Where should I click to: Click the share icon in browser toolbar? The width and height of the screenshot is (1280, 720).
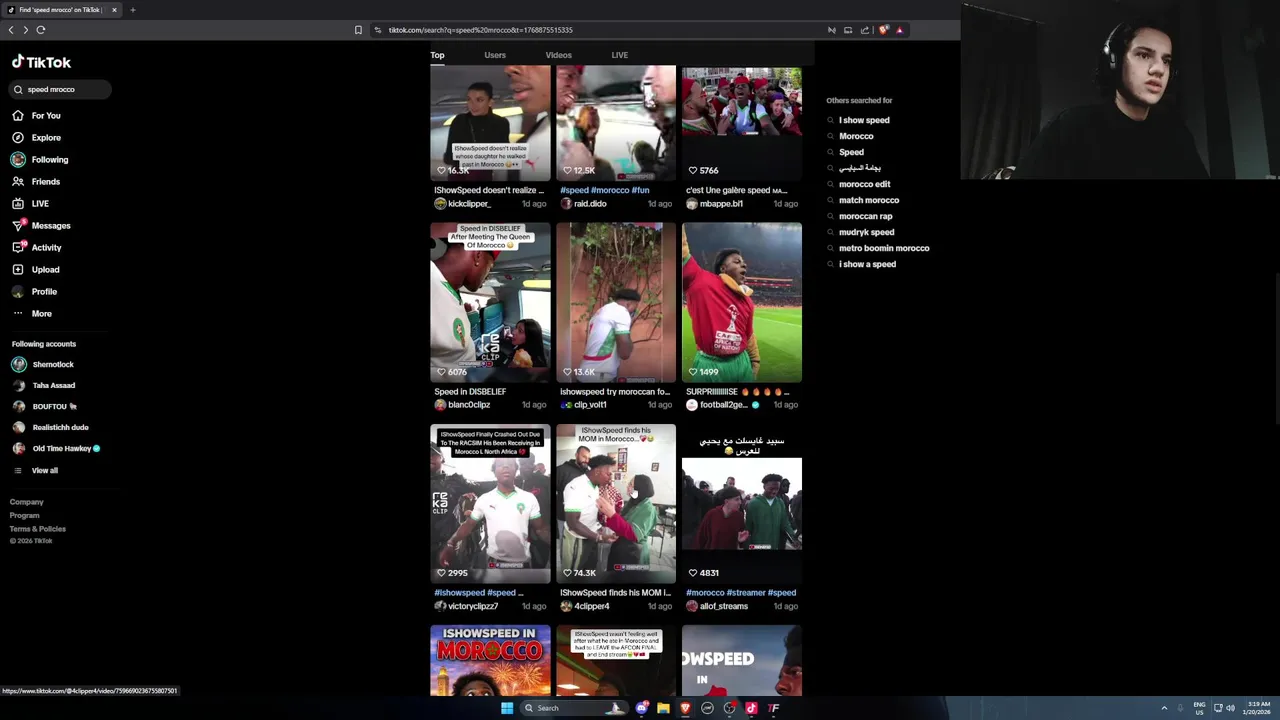[x=865, y=30]
